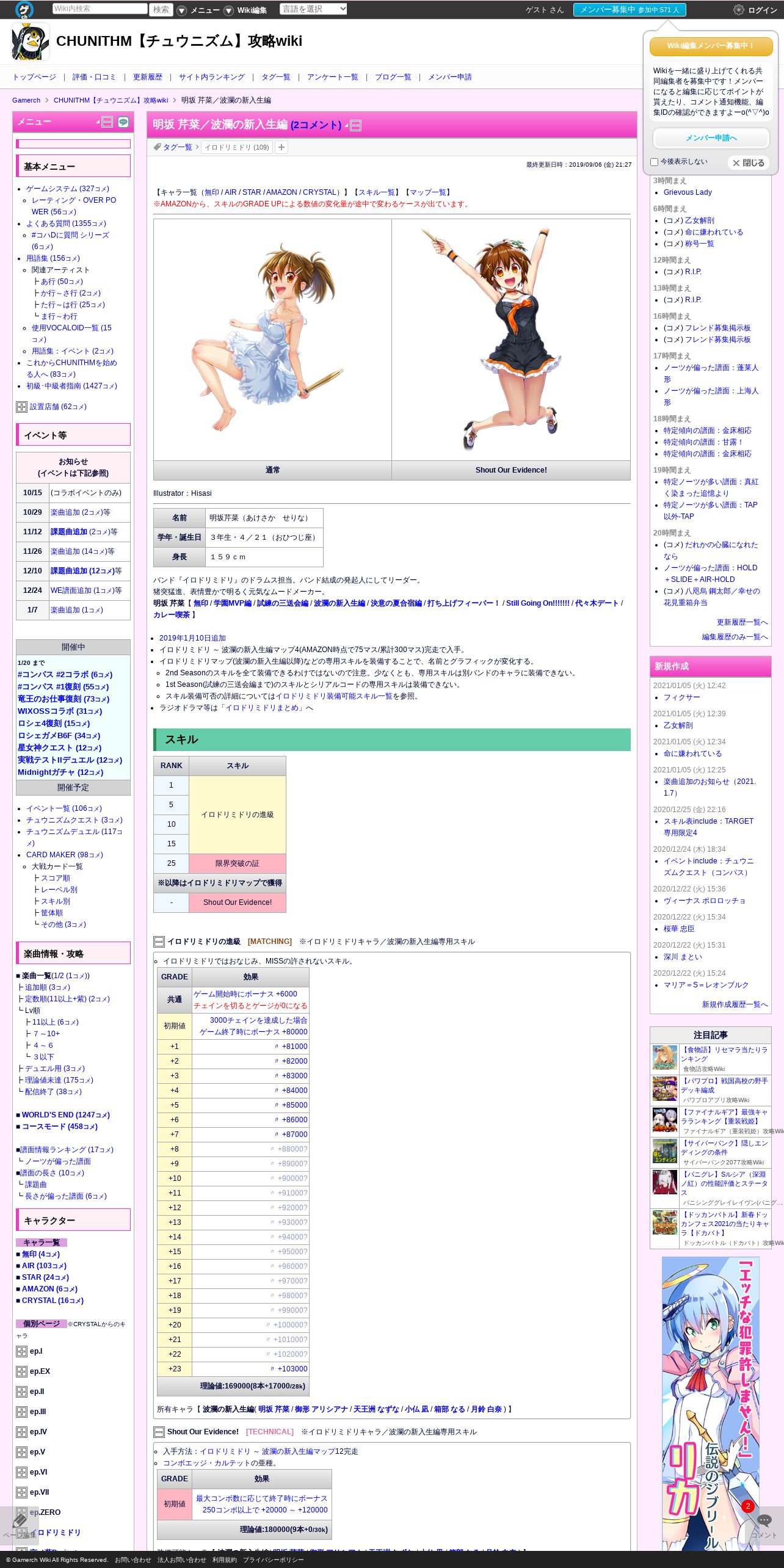Expand the ep.III character list
The width and height of the screenshot is (784, 1568).
tap(21, 1412)
